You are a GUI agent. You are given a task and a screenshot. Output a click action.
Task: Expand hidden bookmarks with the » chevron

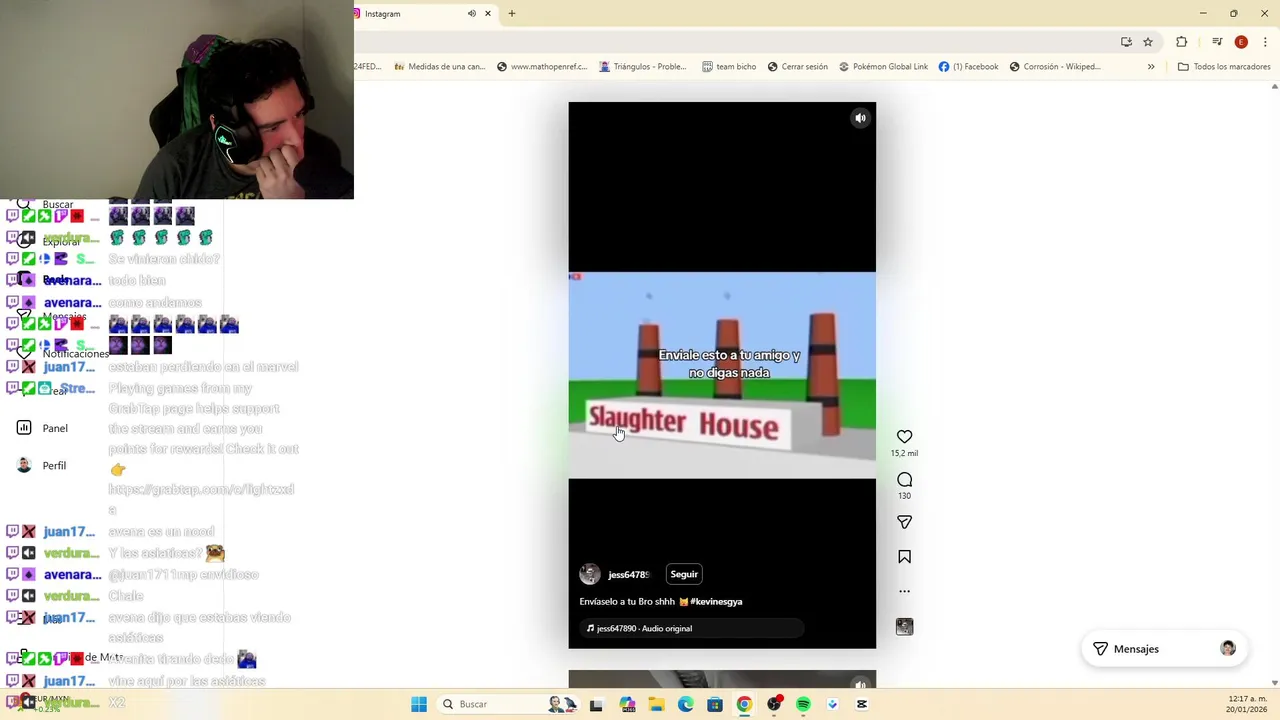coord(1151,67)
